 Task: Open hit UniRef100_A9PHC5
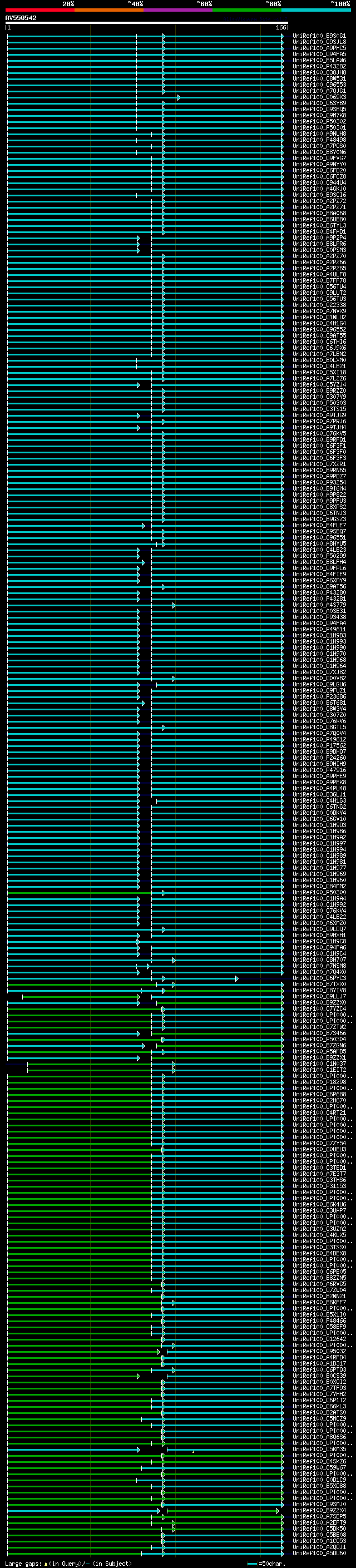click(x=319, y=48)
